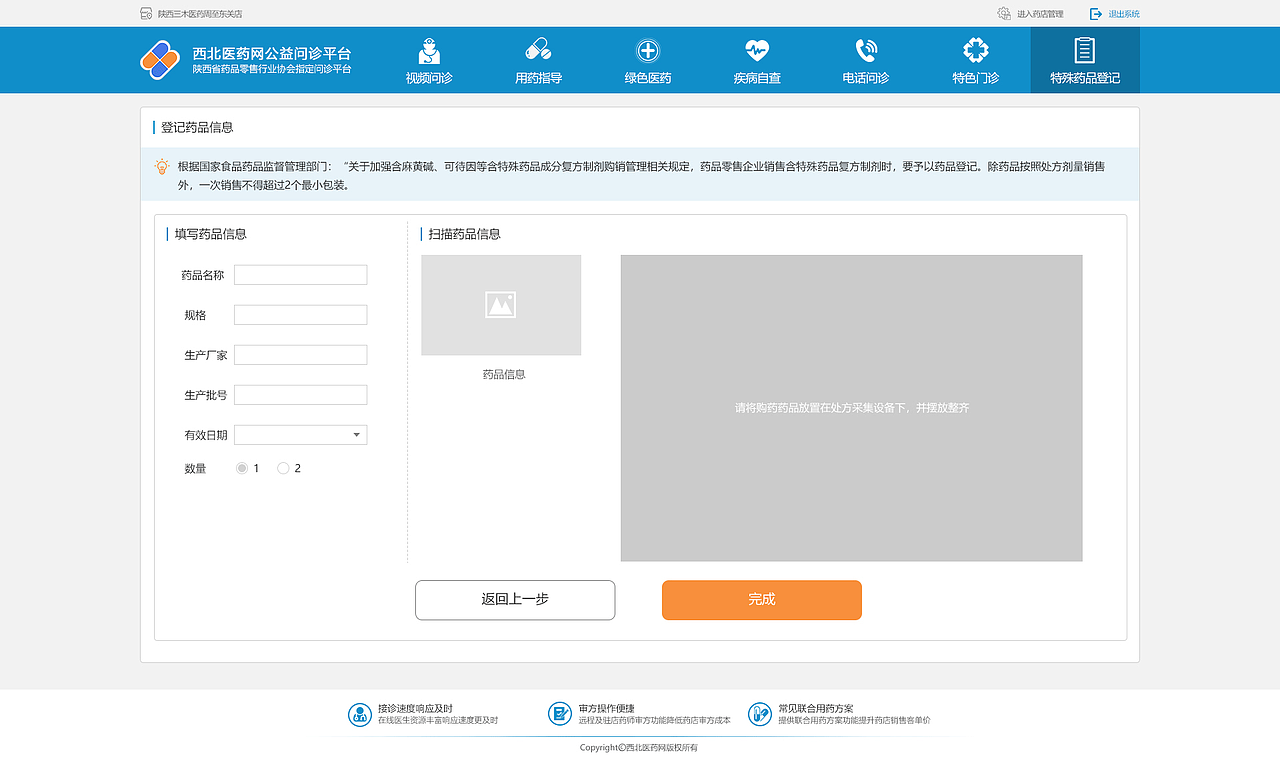Select quantity radio button 1
Image resolution: width=1280 pixels, height=759 pixels.
click(x=241, y=467)
